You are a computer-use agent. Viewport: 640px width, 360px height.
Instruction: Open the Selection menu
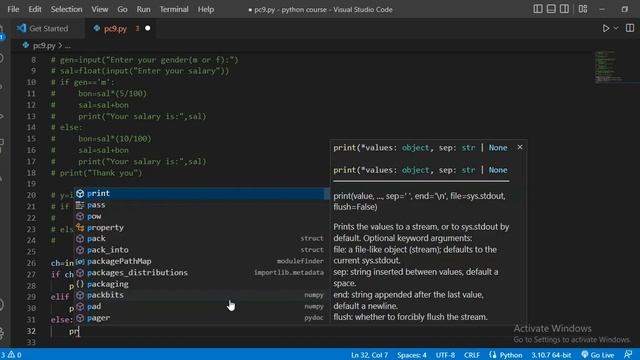[x=66, y=9]
